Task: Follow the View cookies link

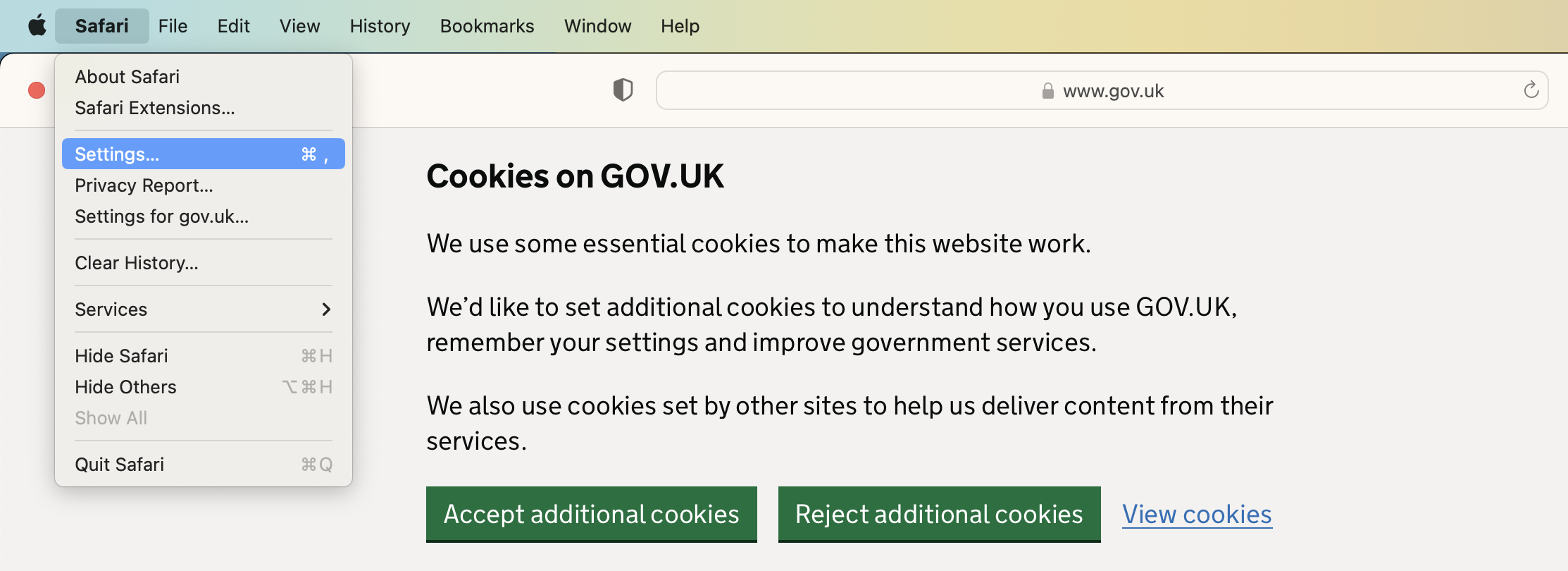Action: point(1197,514)
